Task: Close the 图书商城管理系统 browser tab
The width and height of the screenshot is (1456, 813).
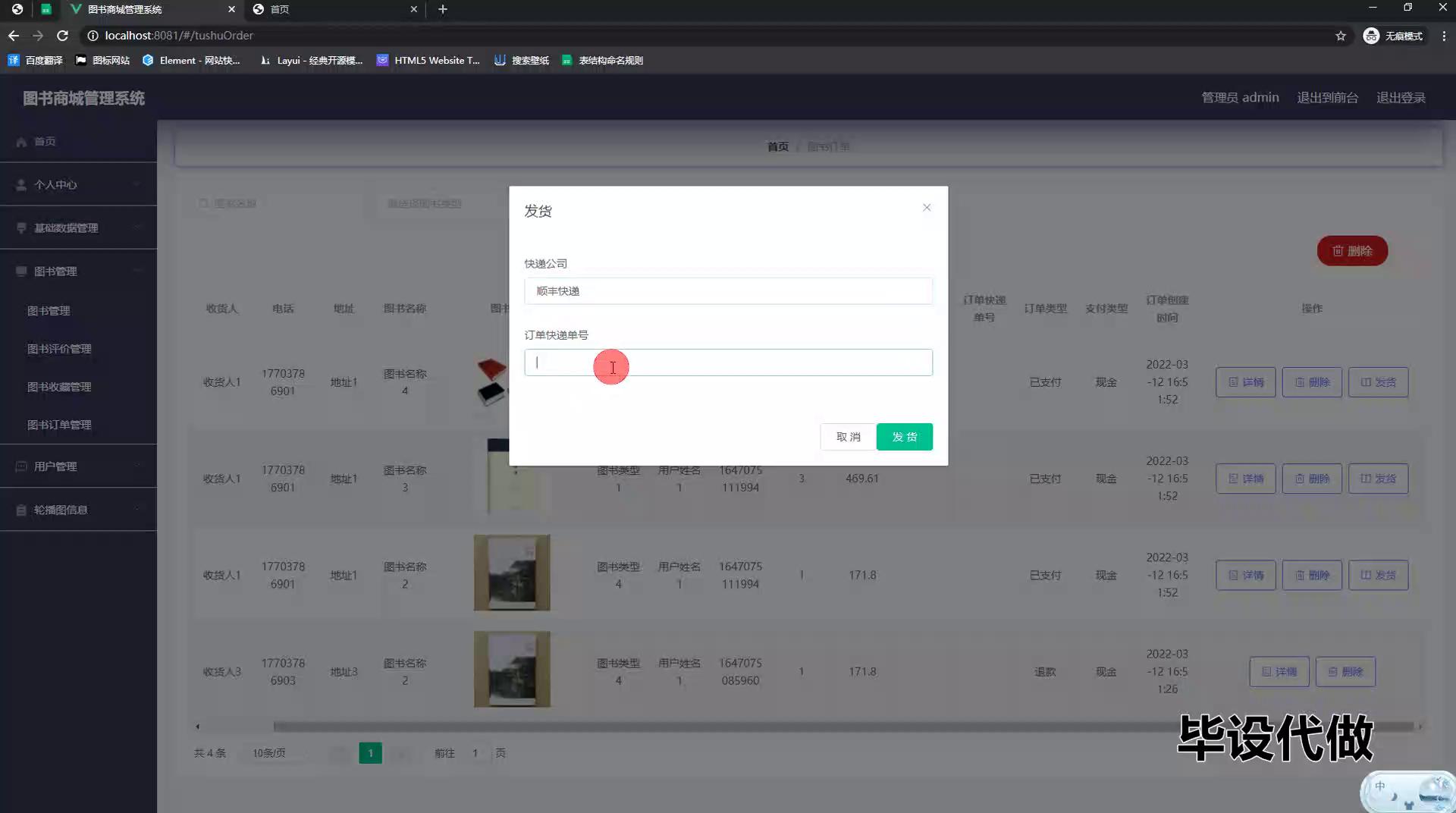Action: click(x=231, y=9)
